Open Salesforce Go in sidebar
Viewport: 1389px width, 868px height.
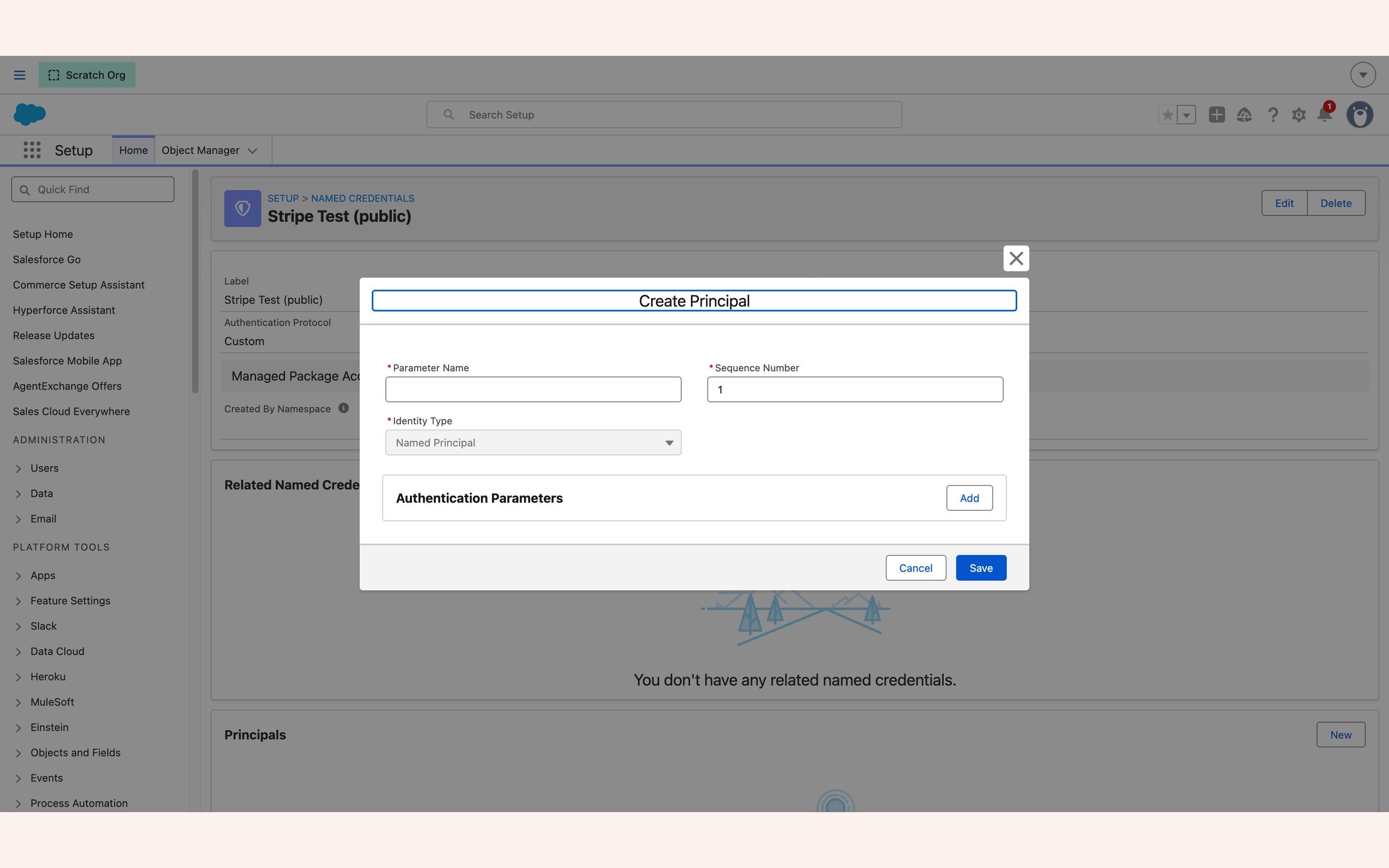[x=47, y=259]
